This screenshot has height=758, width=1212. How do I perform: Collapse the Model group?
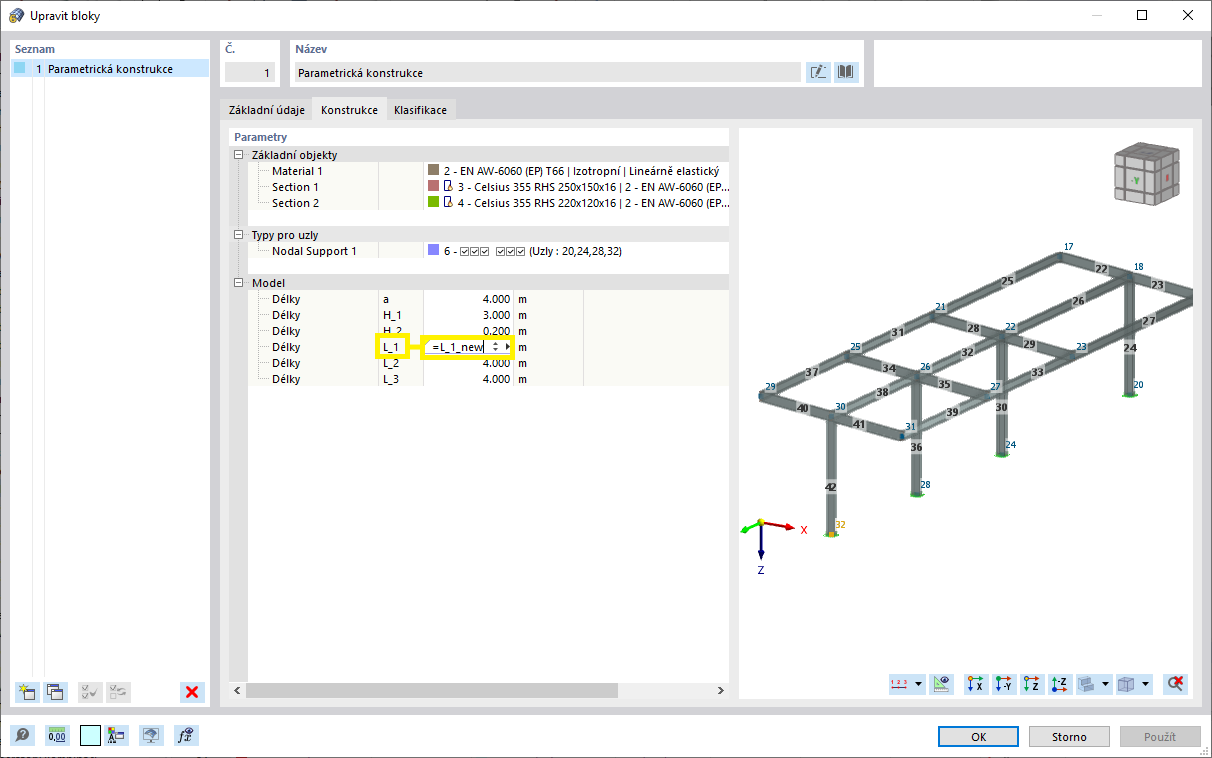(238, 283)
